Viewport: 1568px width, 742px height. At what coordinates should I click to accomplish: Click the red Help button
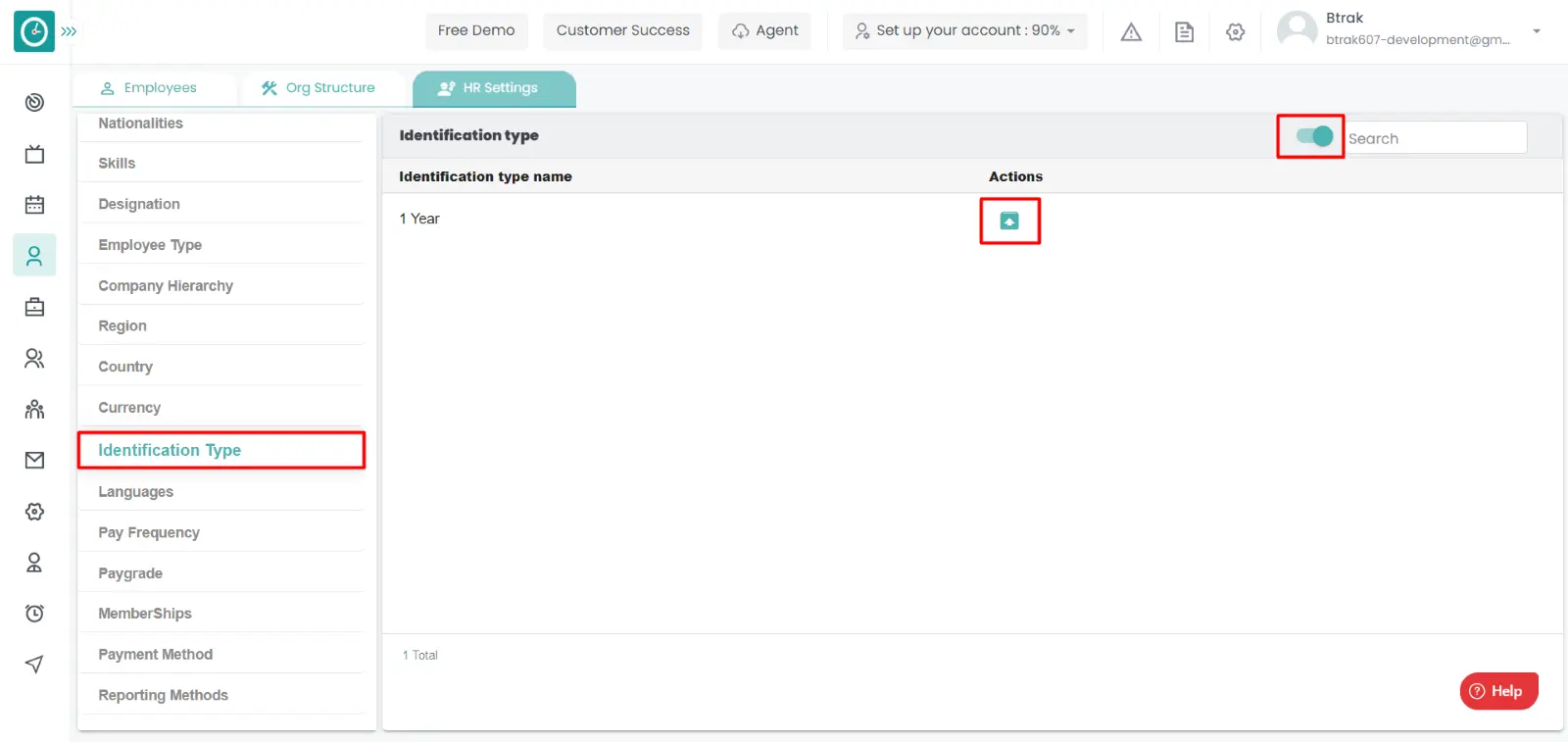(x=1497, y=691)
